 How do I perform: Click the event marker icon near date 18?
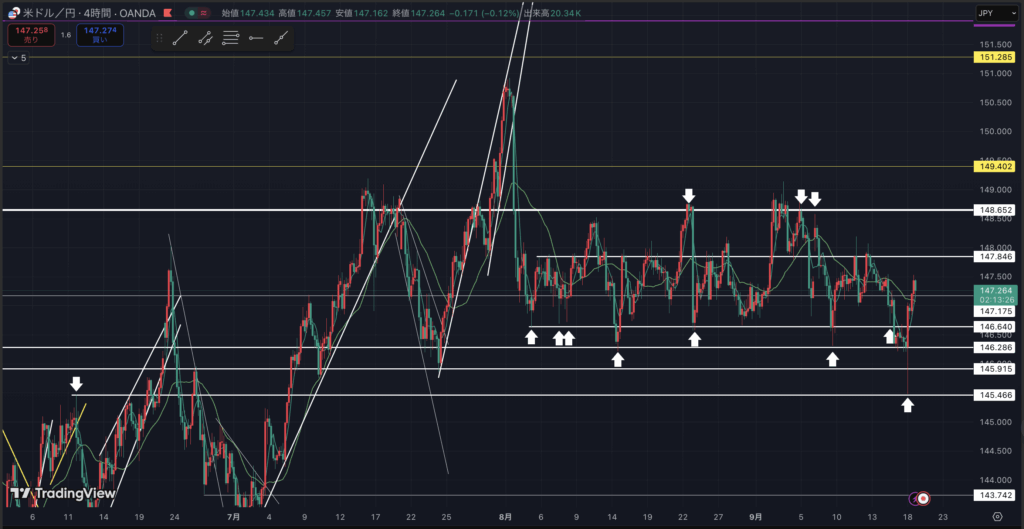pyautogui.click(x=924, y=497)
